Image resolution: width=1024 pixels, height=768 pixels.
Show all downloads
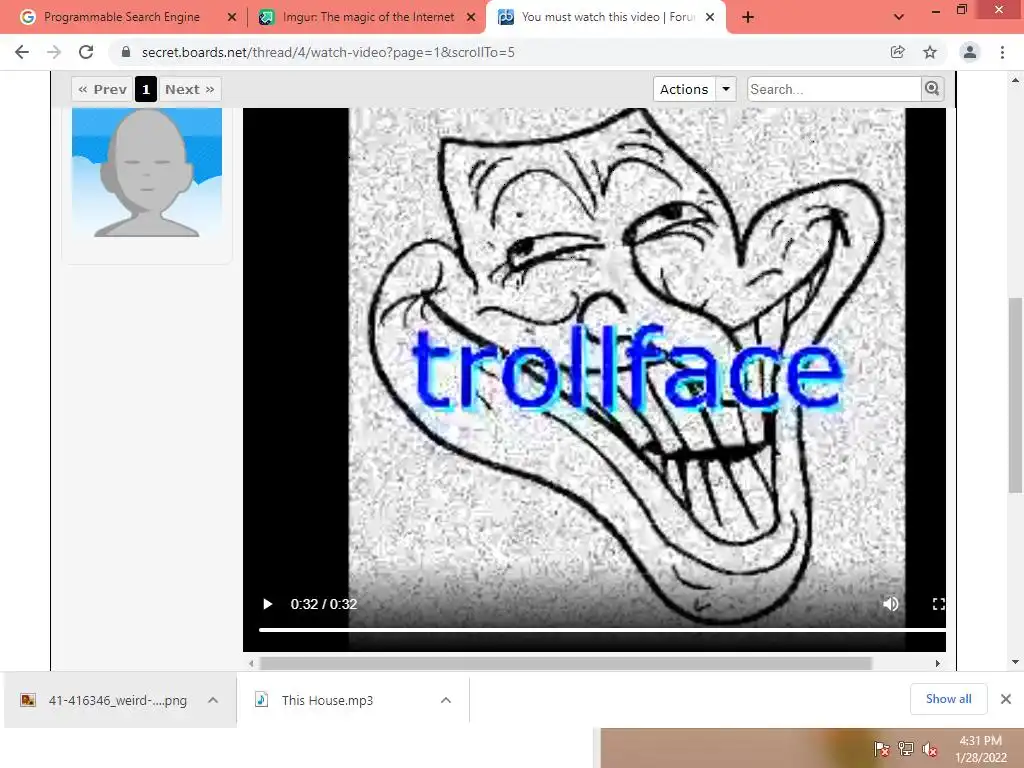[x=948, y=699]
